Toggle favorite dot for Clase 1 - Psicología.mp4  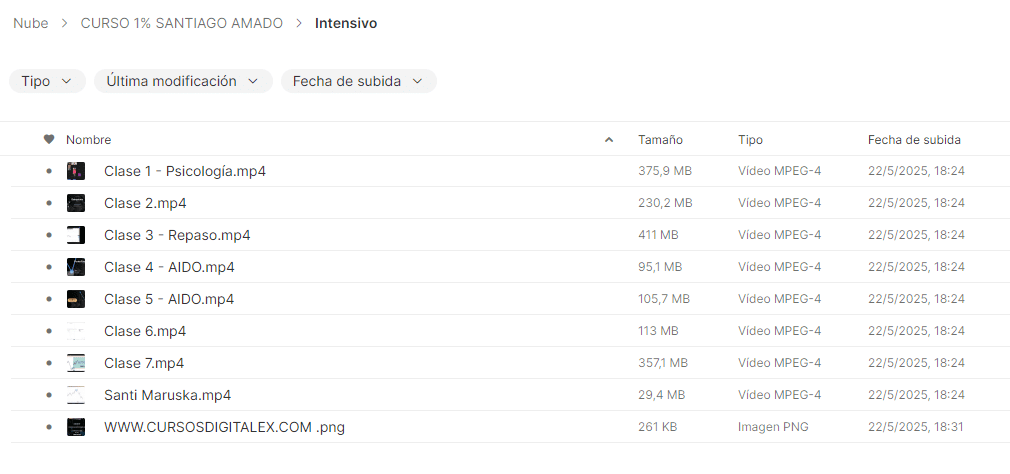click(x=49, y=171)
